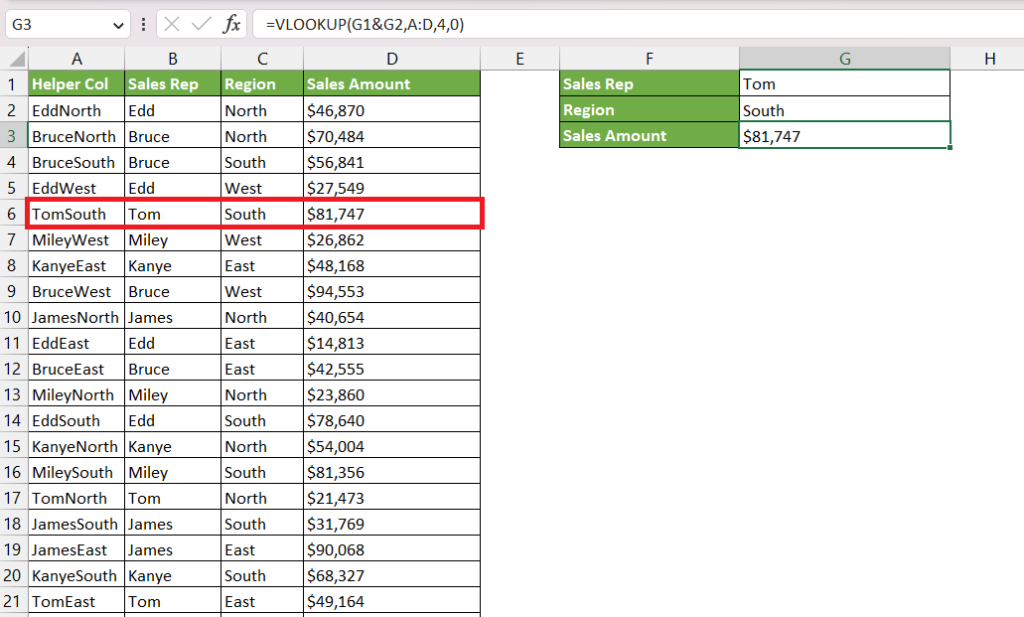Select column A header

[x=76, y=59]
